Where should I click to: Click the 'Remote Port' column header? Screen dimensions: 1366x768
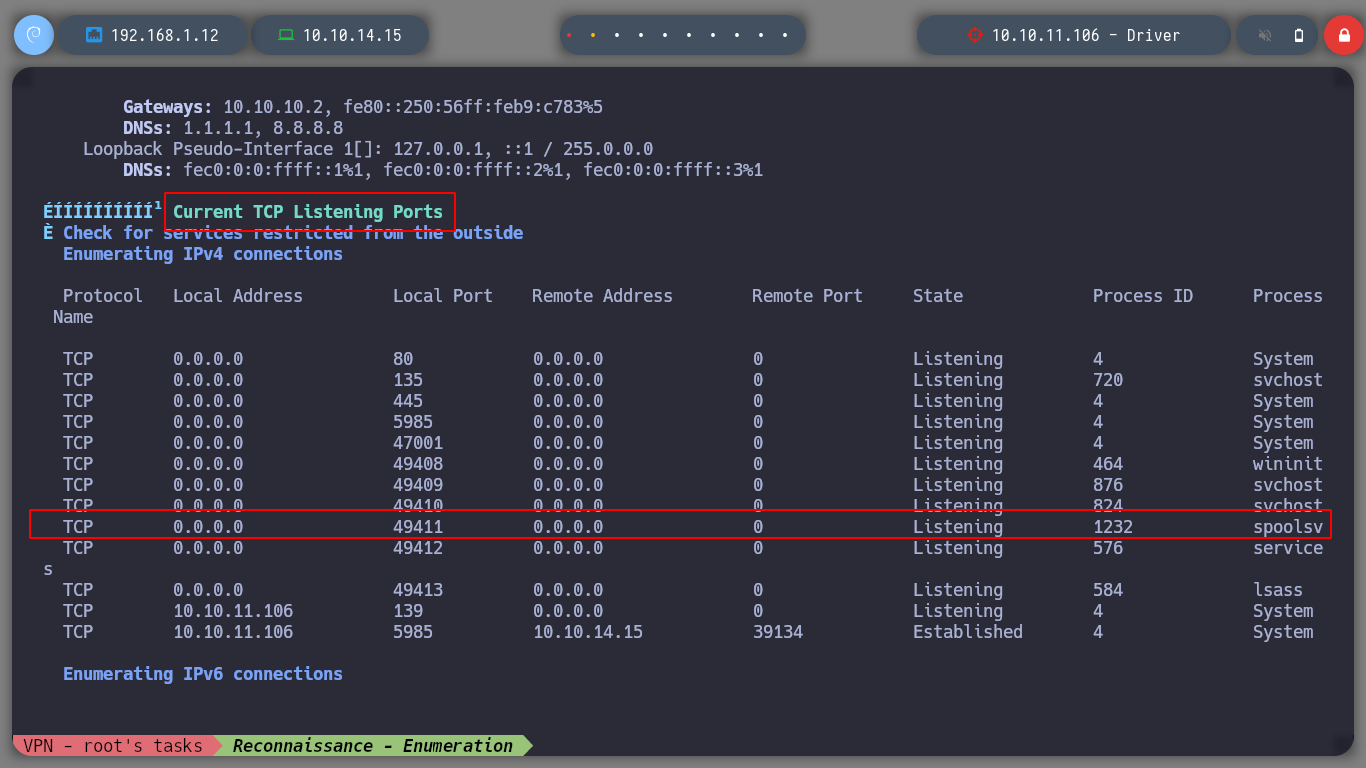(808, 296)
